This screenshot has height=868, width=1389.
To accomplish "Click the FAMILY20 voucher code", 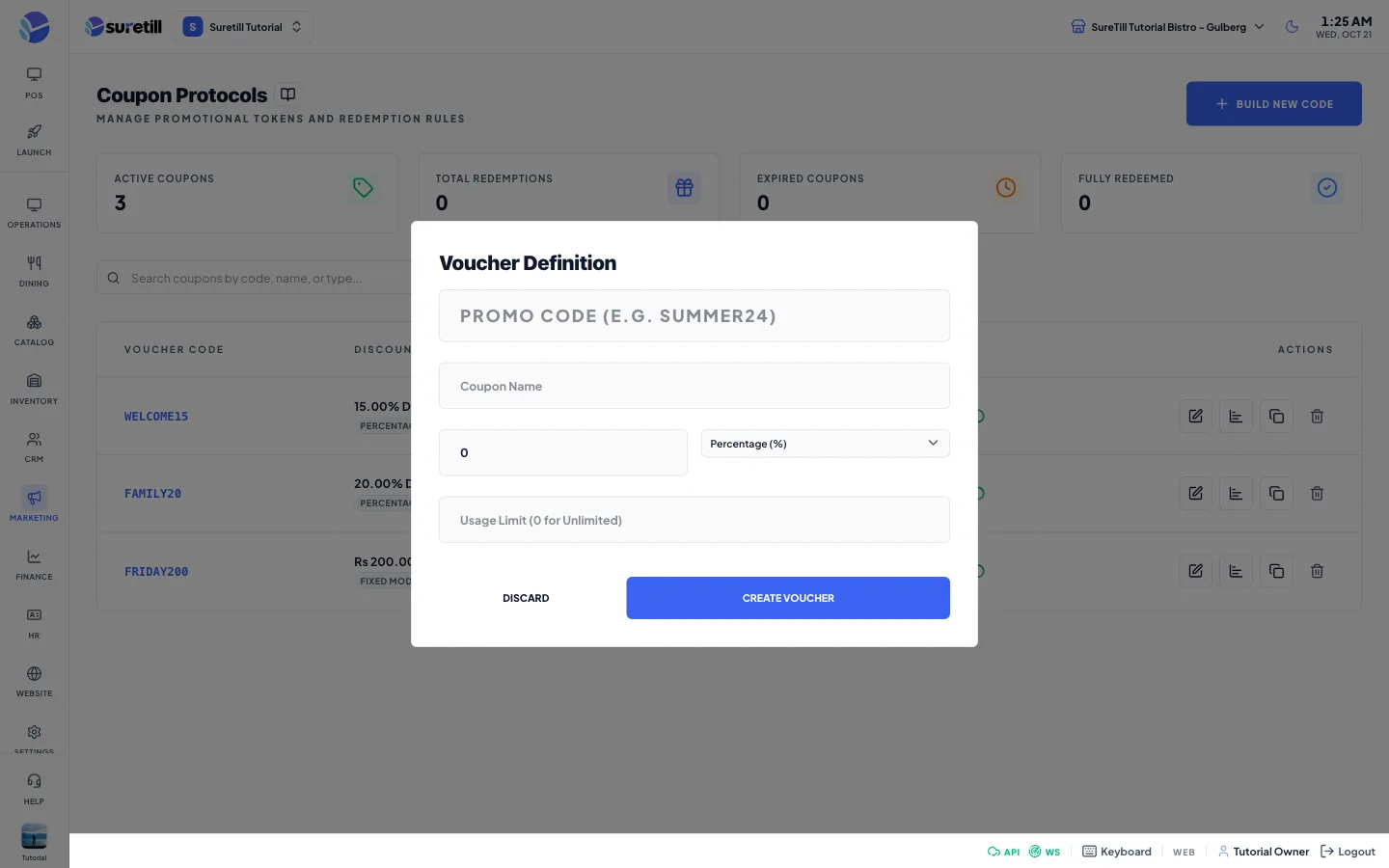I will pyautogui.click(x=152, y=494).
